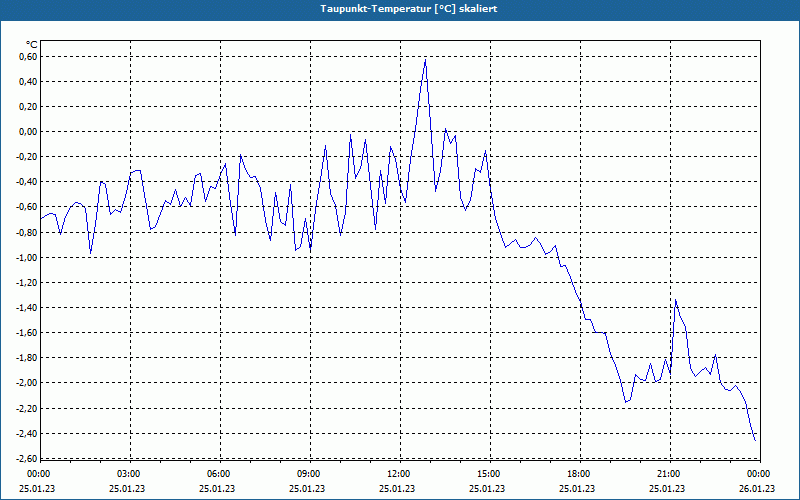Click the -0,20 y-axis value
The height and width of the screenshot is (500, 800).
[28, 157]
